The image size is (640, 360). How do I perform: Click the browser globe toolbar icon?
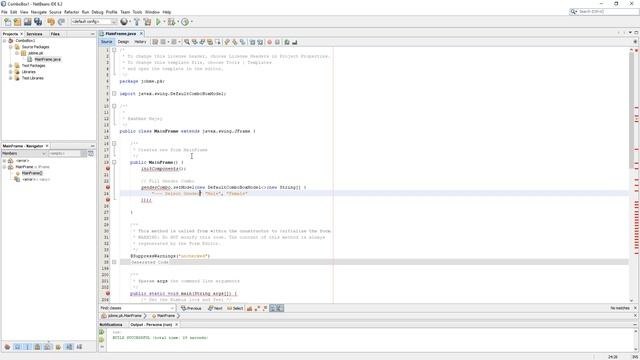pos(124,22)
